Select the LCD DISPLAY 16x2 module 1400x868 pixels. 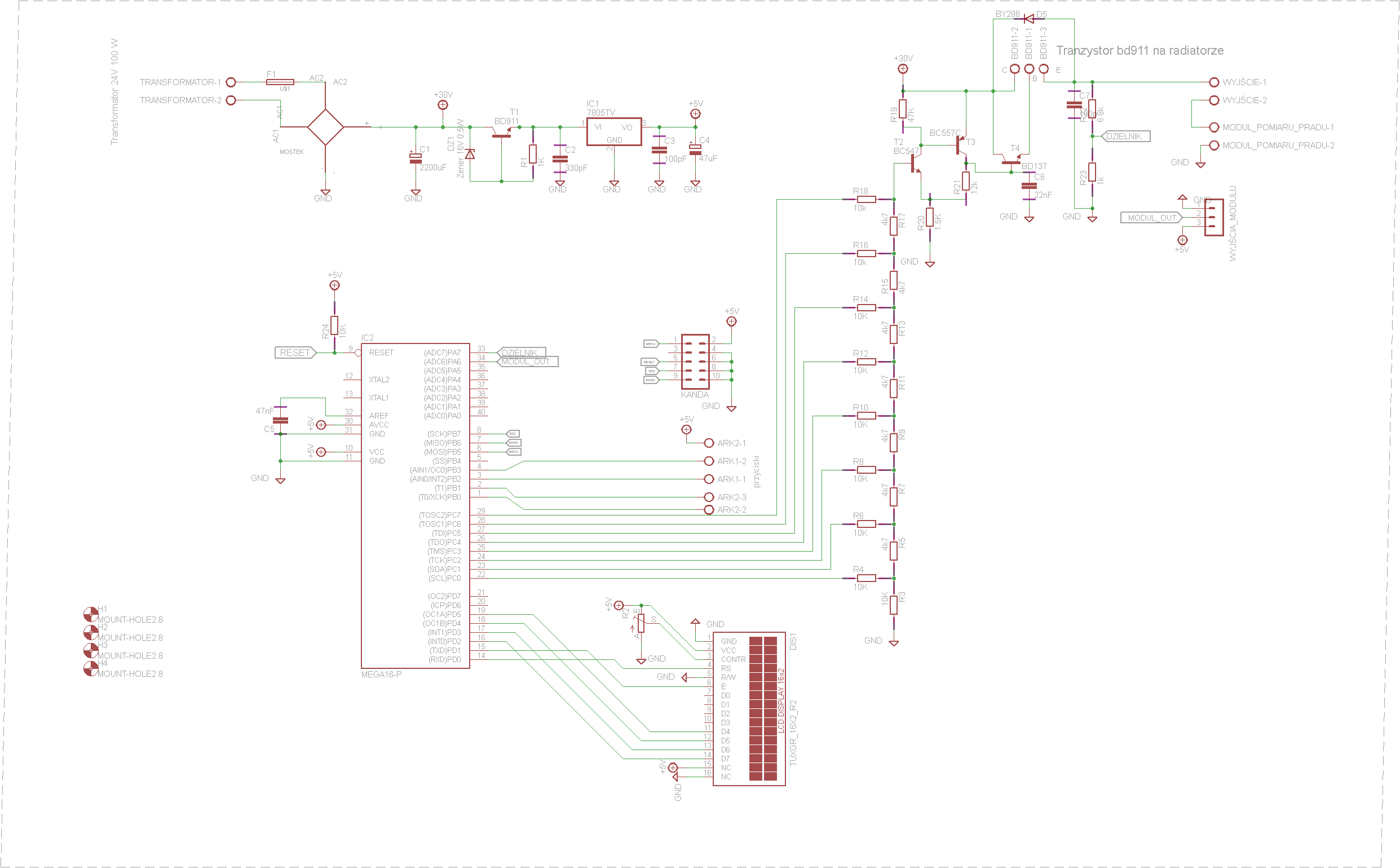point(749,708)
